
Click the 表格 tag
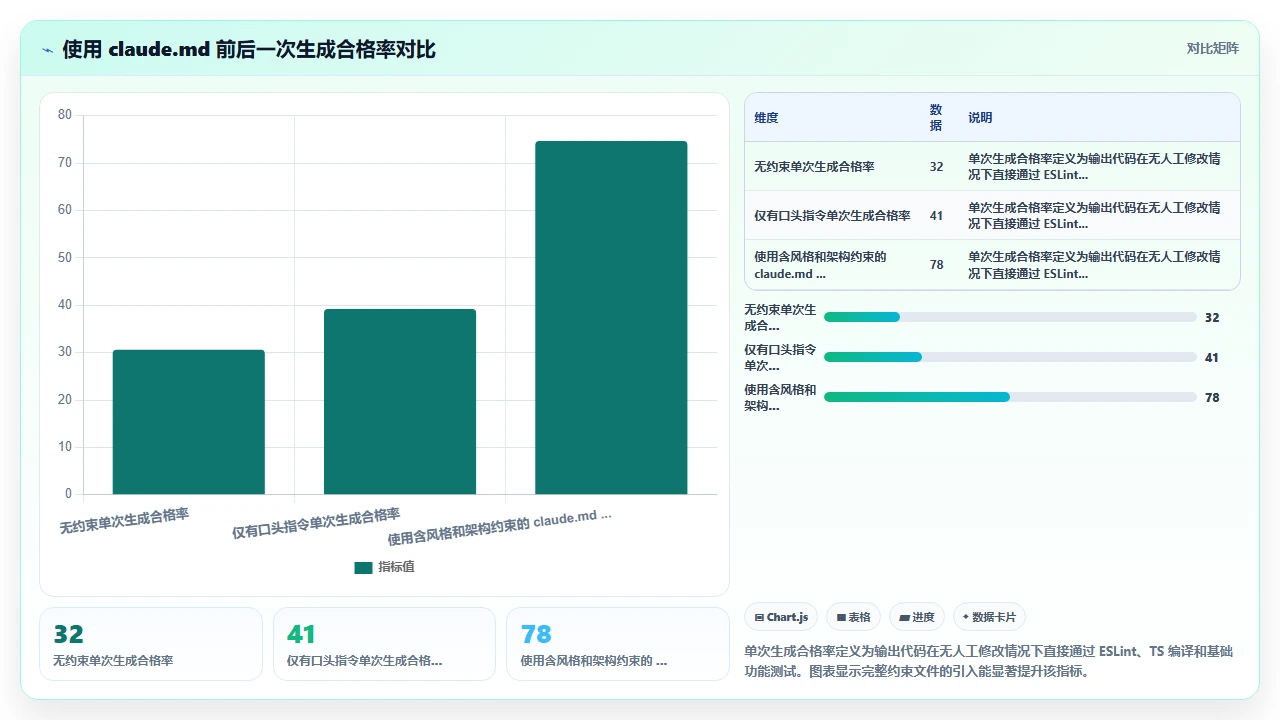(x=853, y=617)
